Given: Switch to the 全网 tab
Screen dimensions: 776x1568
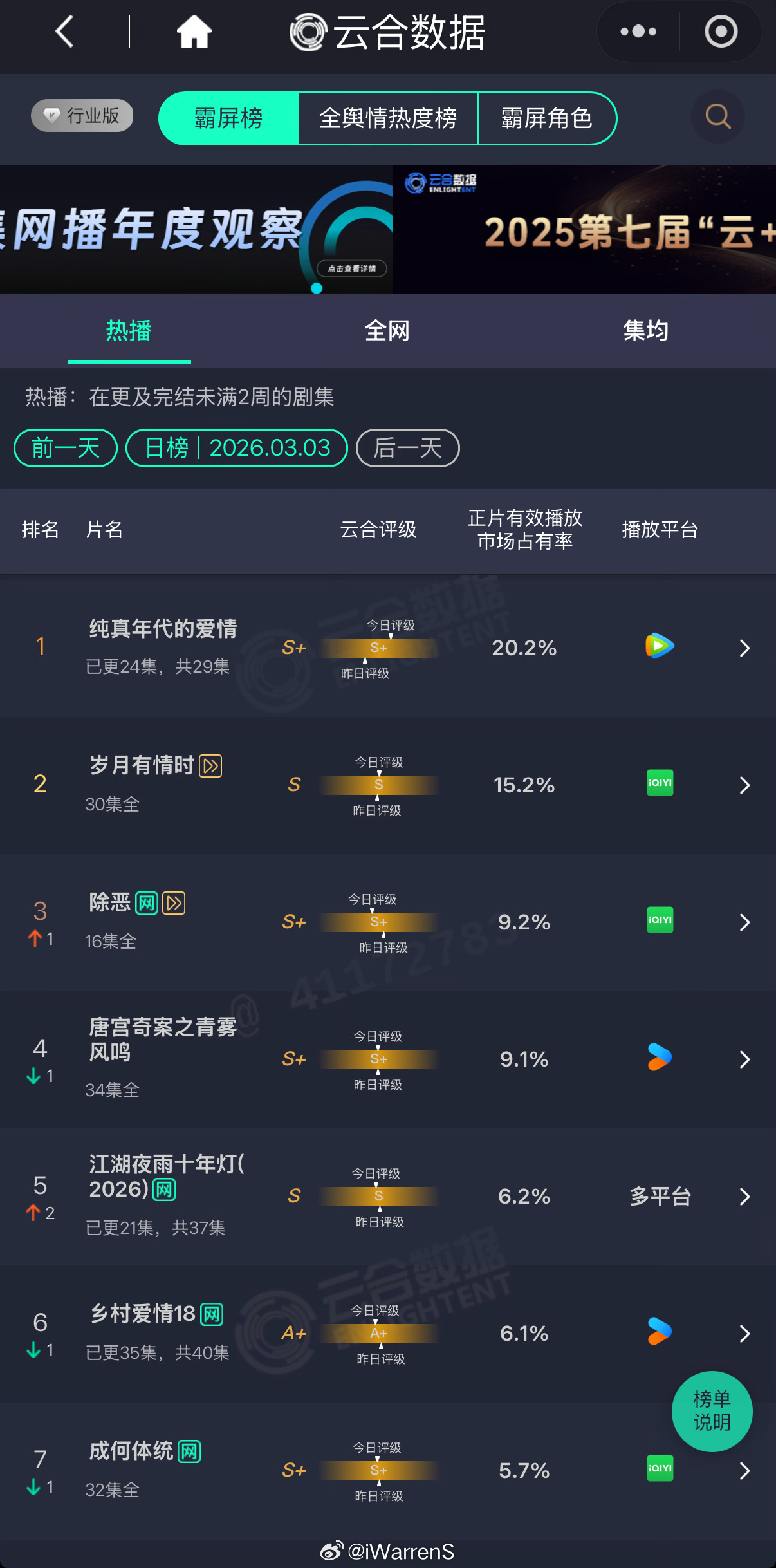Looking at the screenshot, I should click(387, 330).
